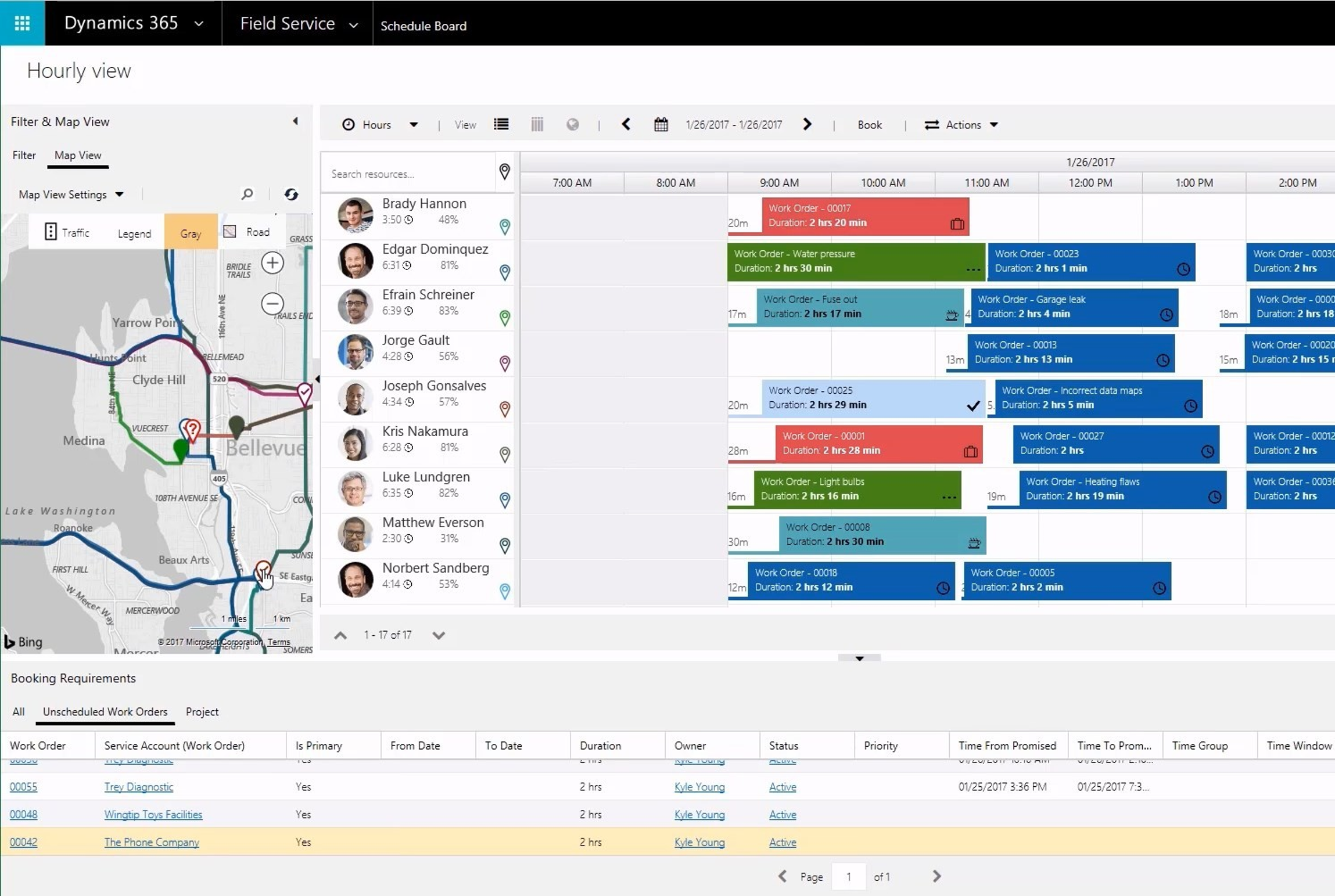Select the Gray map style
This screenshot has height=896, width=1335.
(x=191, y=233)
